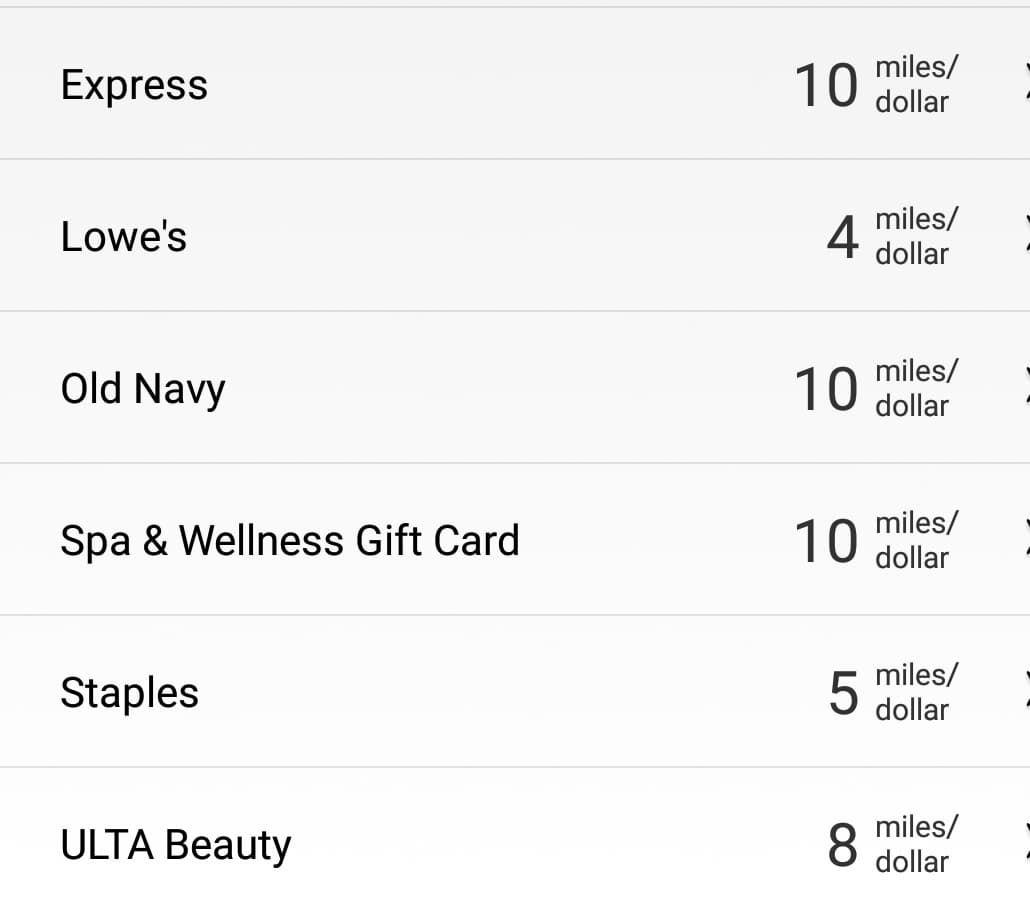This screenshot has width=1030, height=918.
Task: Tap the Spa & Wellness row chevron
Action: point(1025,542)
